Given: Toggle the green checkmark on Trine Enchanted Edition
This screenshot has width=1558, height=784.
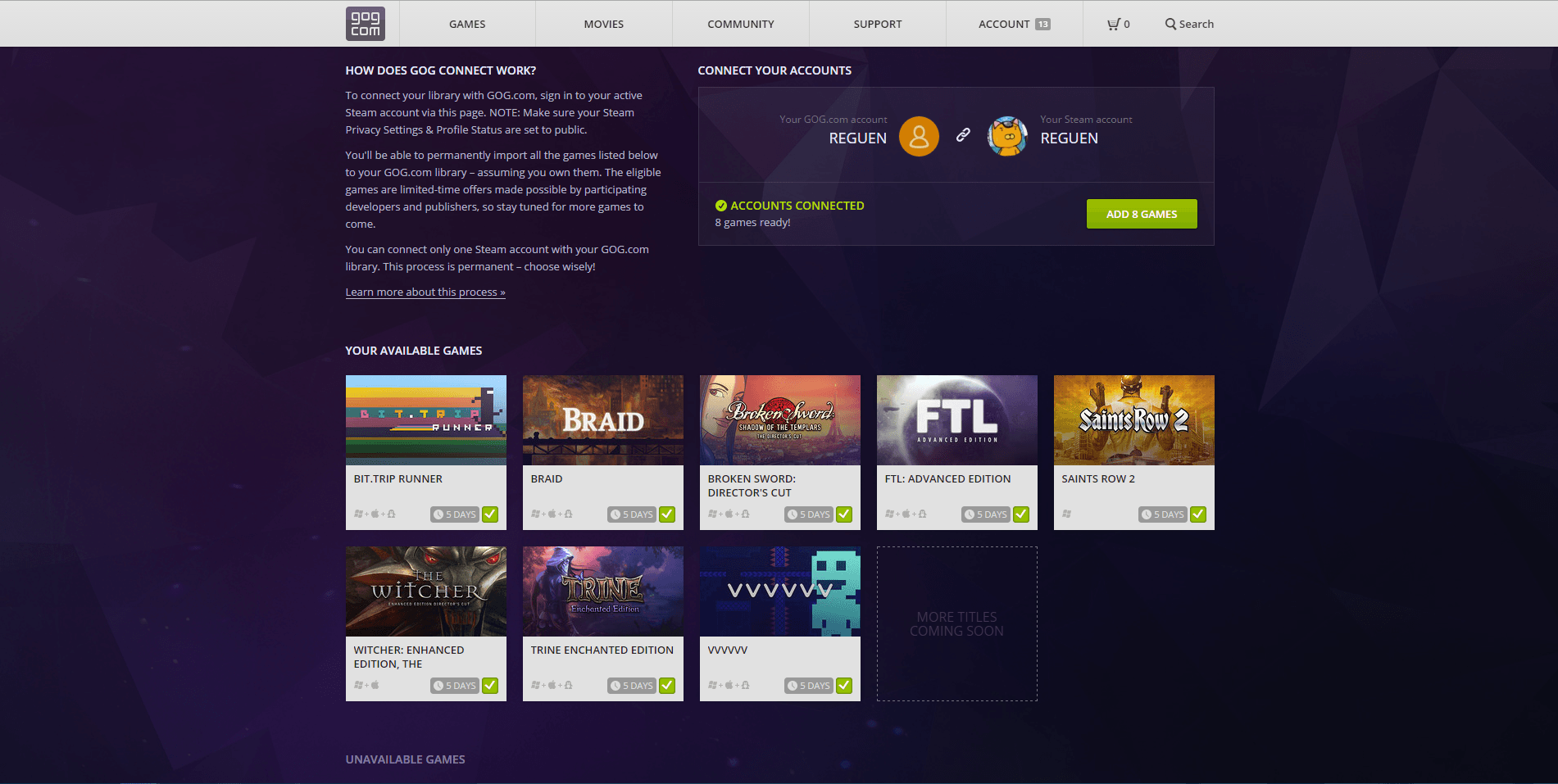Looking at the screenshot, I should 667,686.
